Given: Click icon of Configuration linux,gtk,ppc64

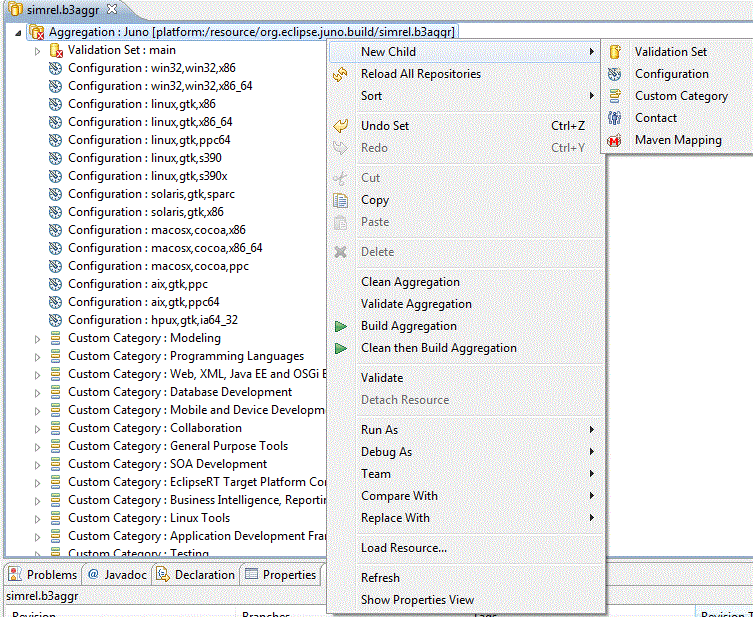Looking at the screenshot, I should pyautogui.click(x=56, y=140).
